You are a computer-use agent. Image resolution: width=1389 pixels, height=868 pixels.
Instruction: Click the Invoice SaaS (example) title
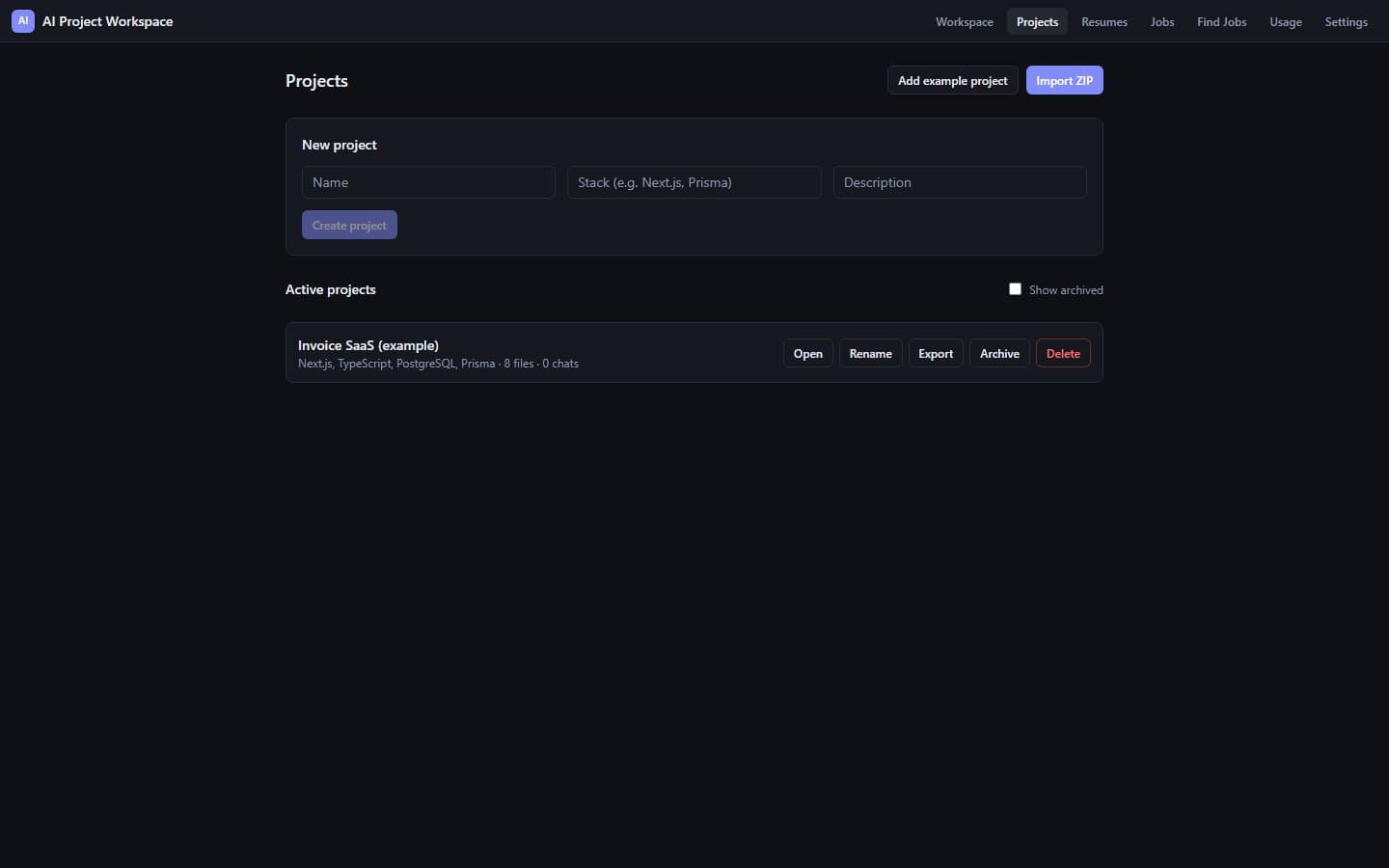[x=368, y=345]
